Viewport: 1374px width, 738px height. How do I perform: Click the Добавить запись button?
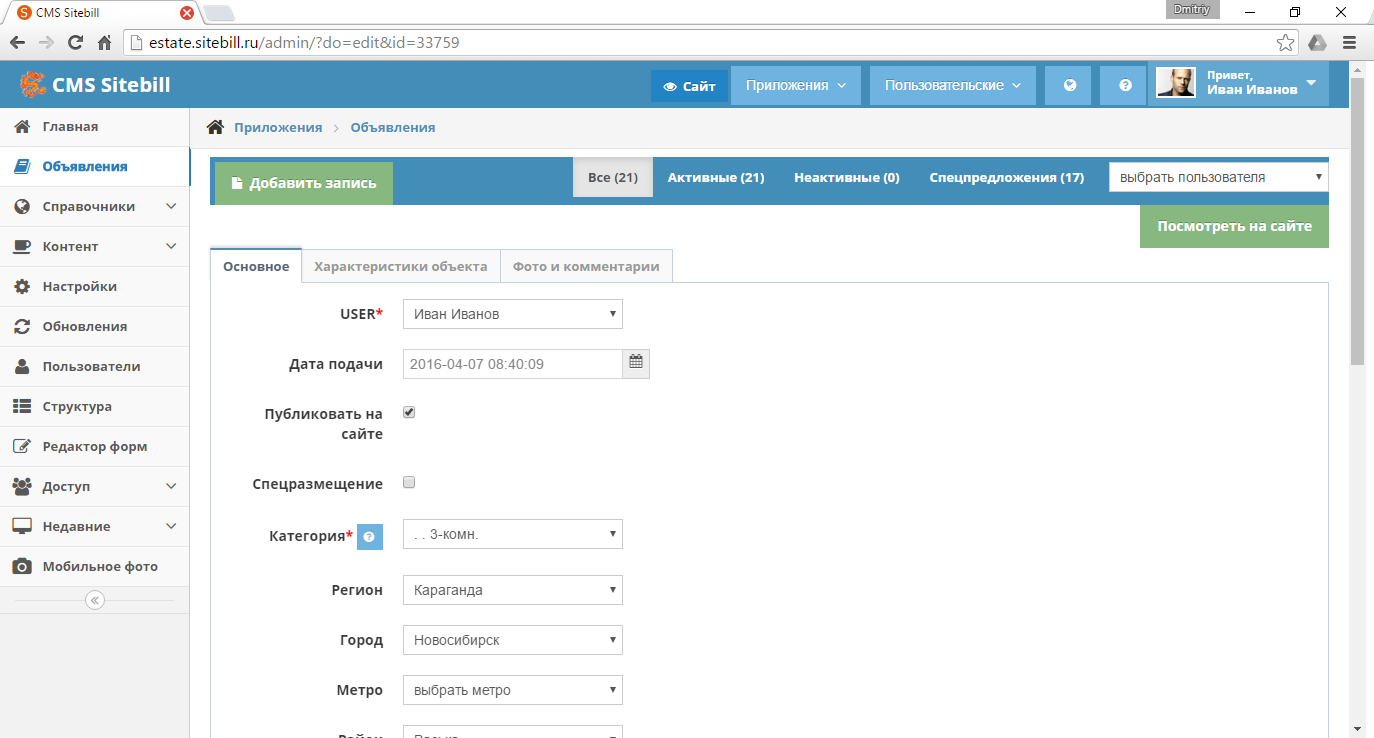click(x=304, y=183)
